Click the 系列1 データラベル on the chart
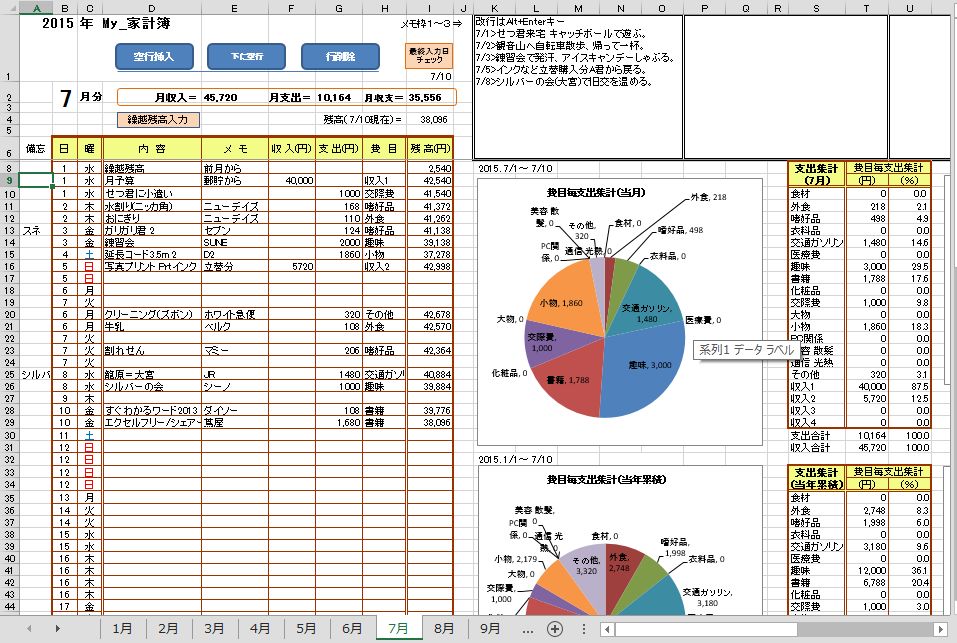957x643 pixels. tap(745, 347)
